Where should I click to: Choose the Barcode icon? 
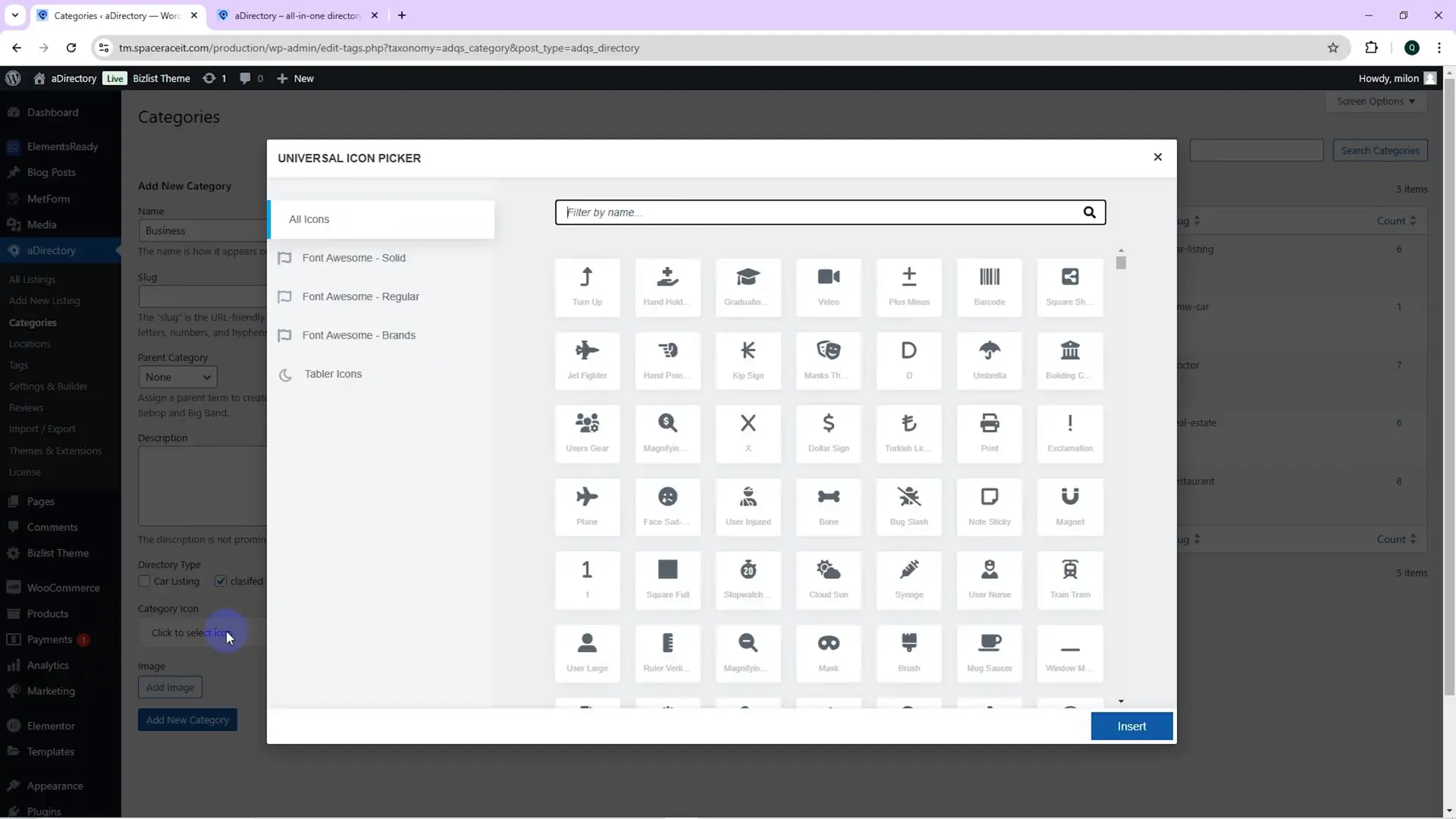989,287
